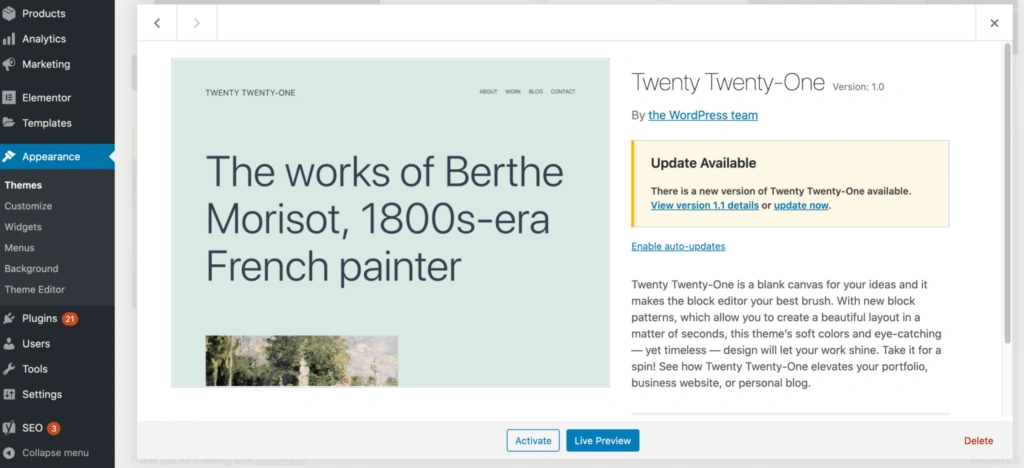Screen dimensions: 1024x468
Task: Open the Theme Editor submenu item
Action: tap(34, 290)
